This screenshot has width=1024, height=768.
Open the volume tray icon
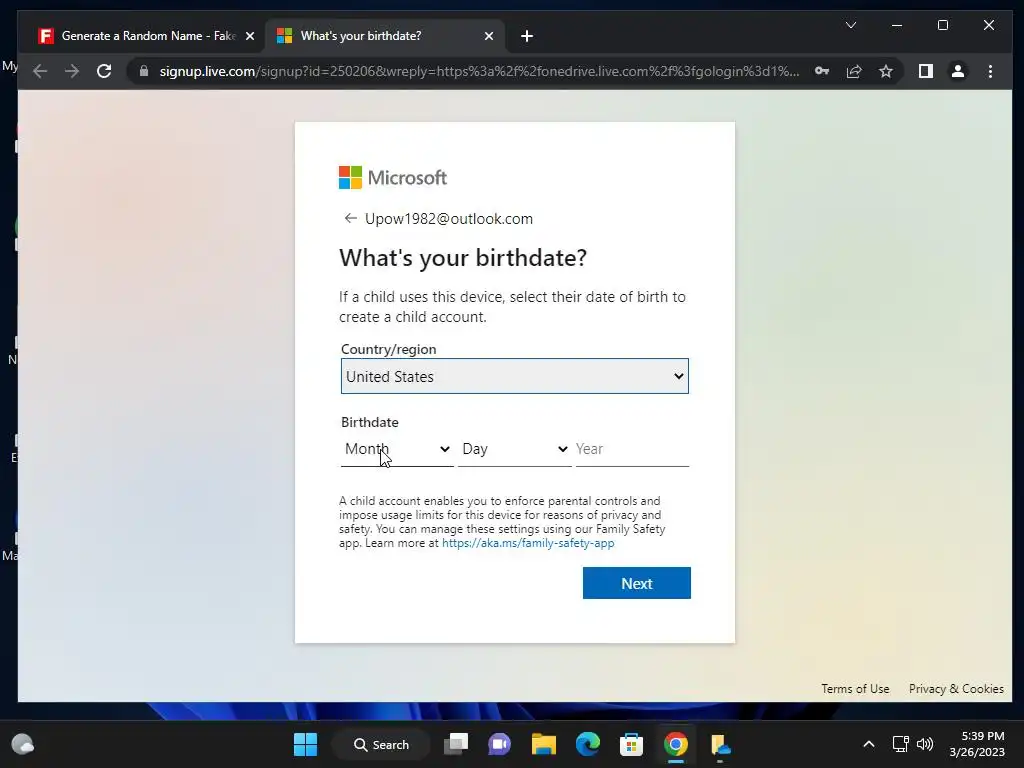(925, 744)
